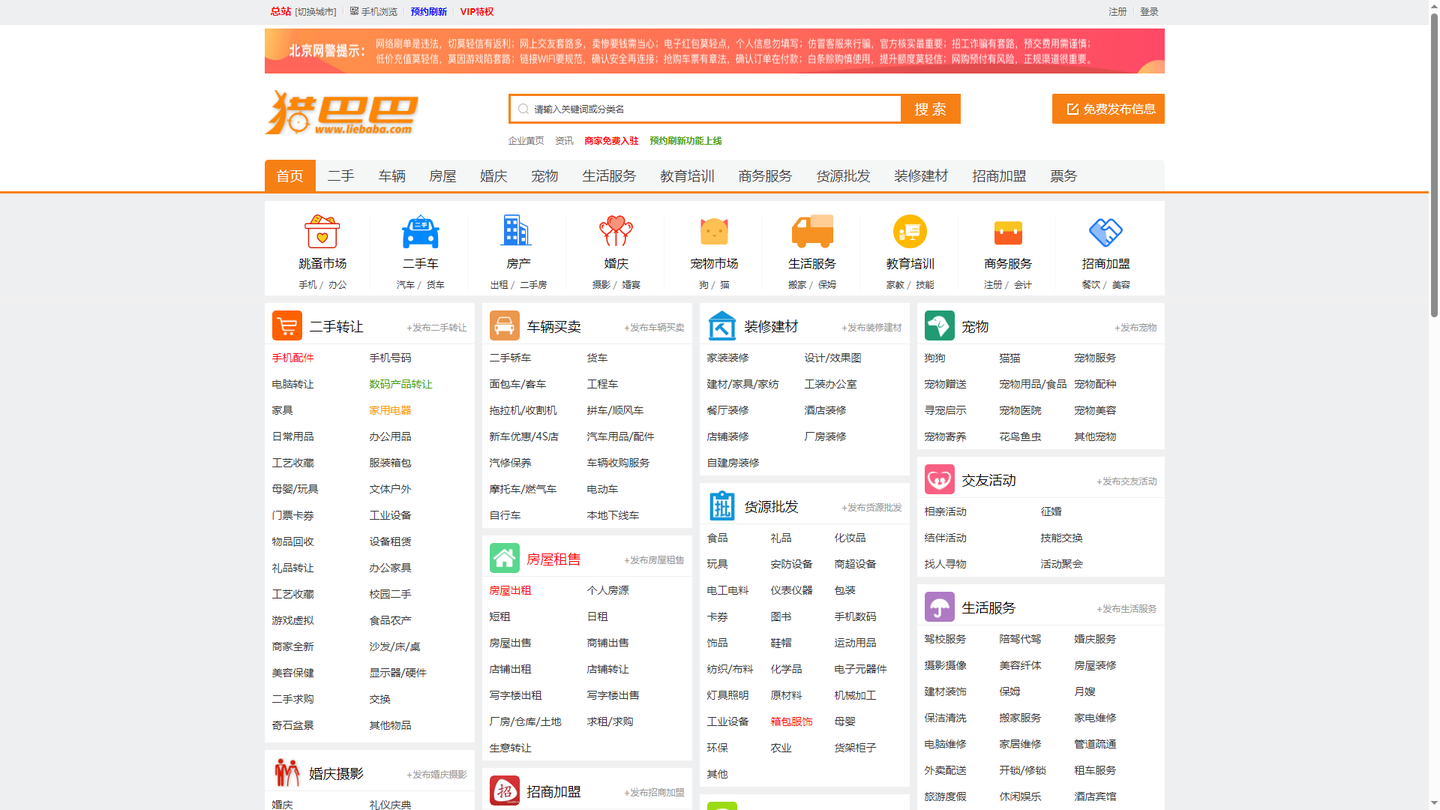Click the 手机浏览 phone icon link
Image resolution: width=1440 pixels, height=810 pixels.
373,12
